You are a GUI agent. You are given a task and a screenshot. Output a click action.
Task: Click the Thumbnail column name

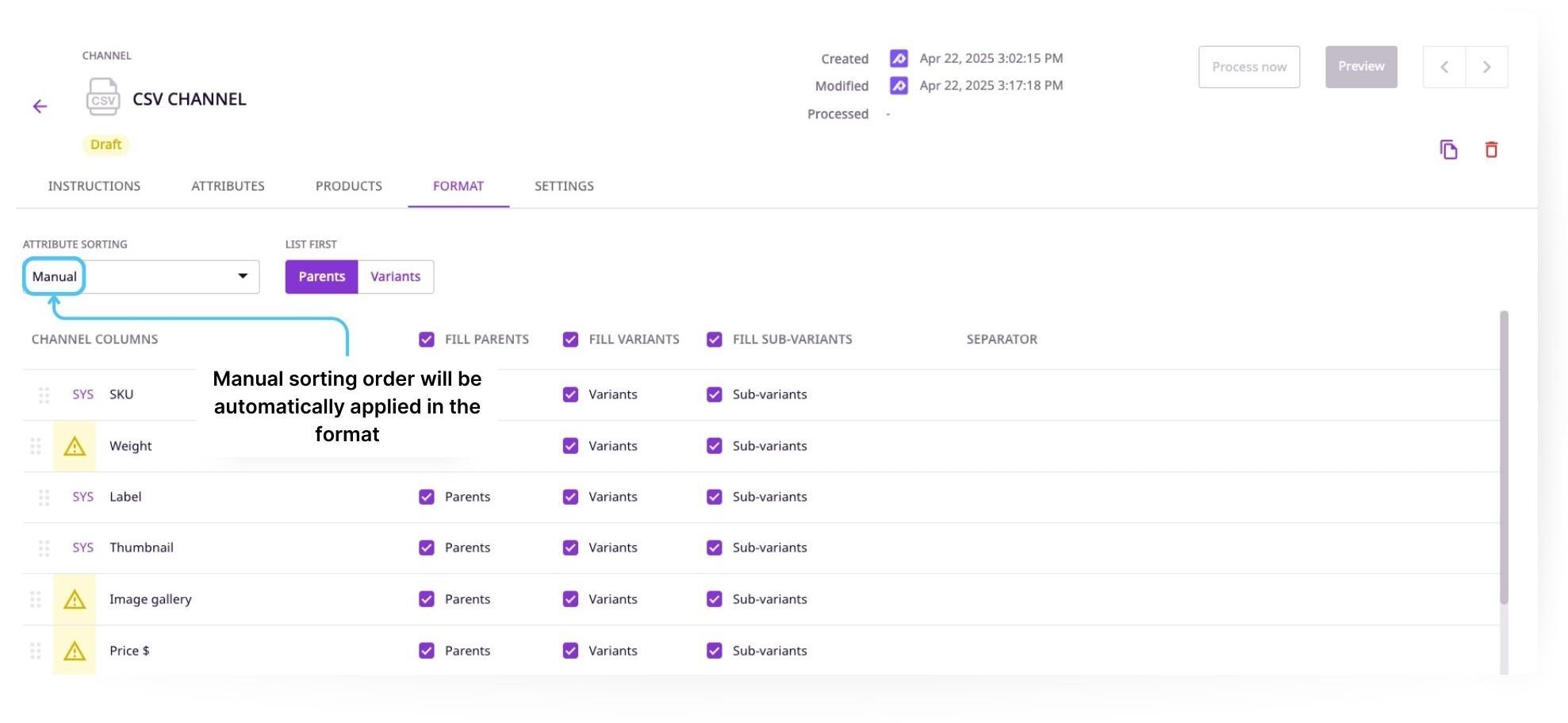[x=141, y=548]
